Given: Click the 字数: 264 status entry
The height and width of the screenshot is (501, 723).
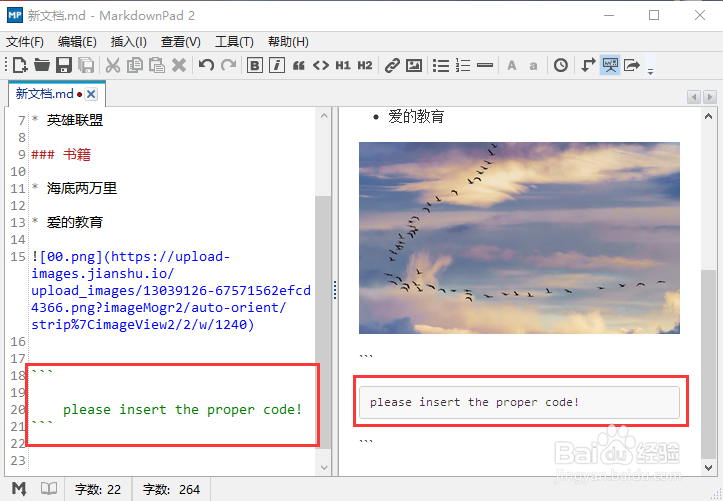Looking at the screenshot, I should point(171,489).
